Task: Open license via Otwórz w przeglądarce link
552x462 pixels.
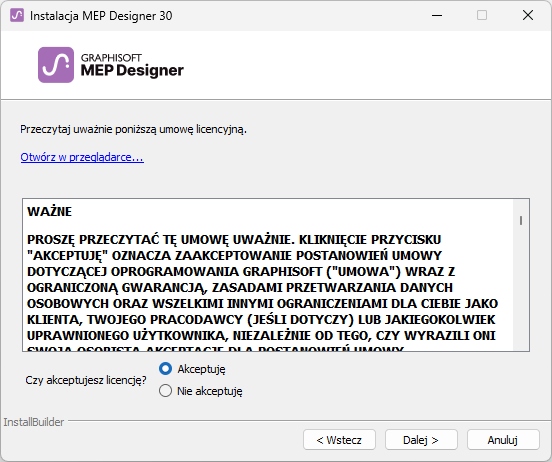Action: pyautogui.click(x=82, y=157)
